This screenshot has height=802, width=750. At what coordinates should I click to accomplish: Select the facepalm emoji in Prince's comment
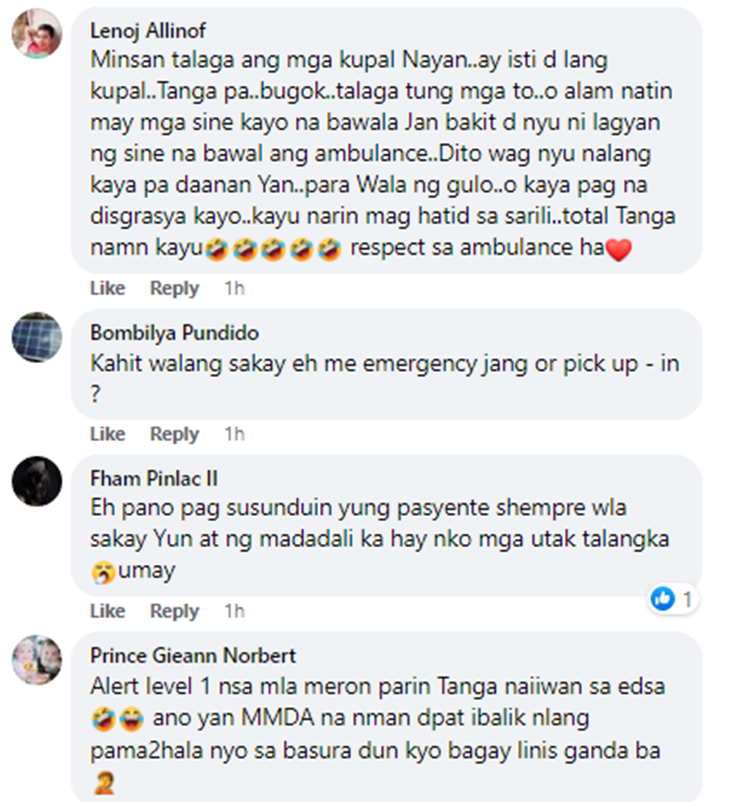point(104,784)
